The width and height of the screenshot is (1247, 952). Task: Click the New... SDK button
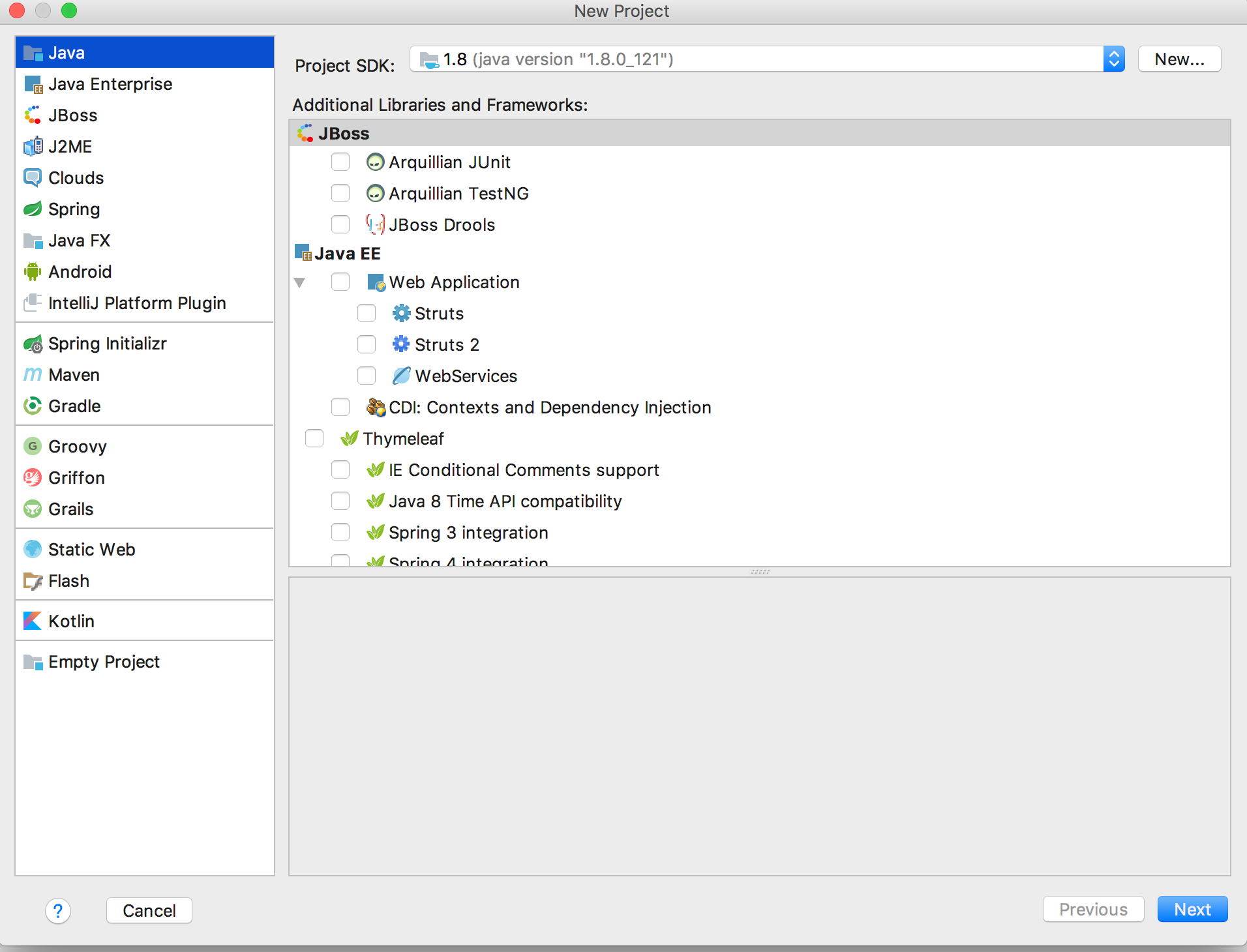[1179, 59]
